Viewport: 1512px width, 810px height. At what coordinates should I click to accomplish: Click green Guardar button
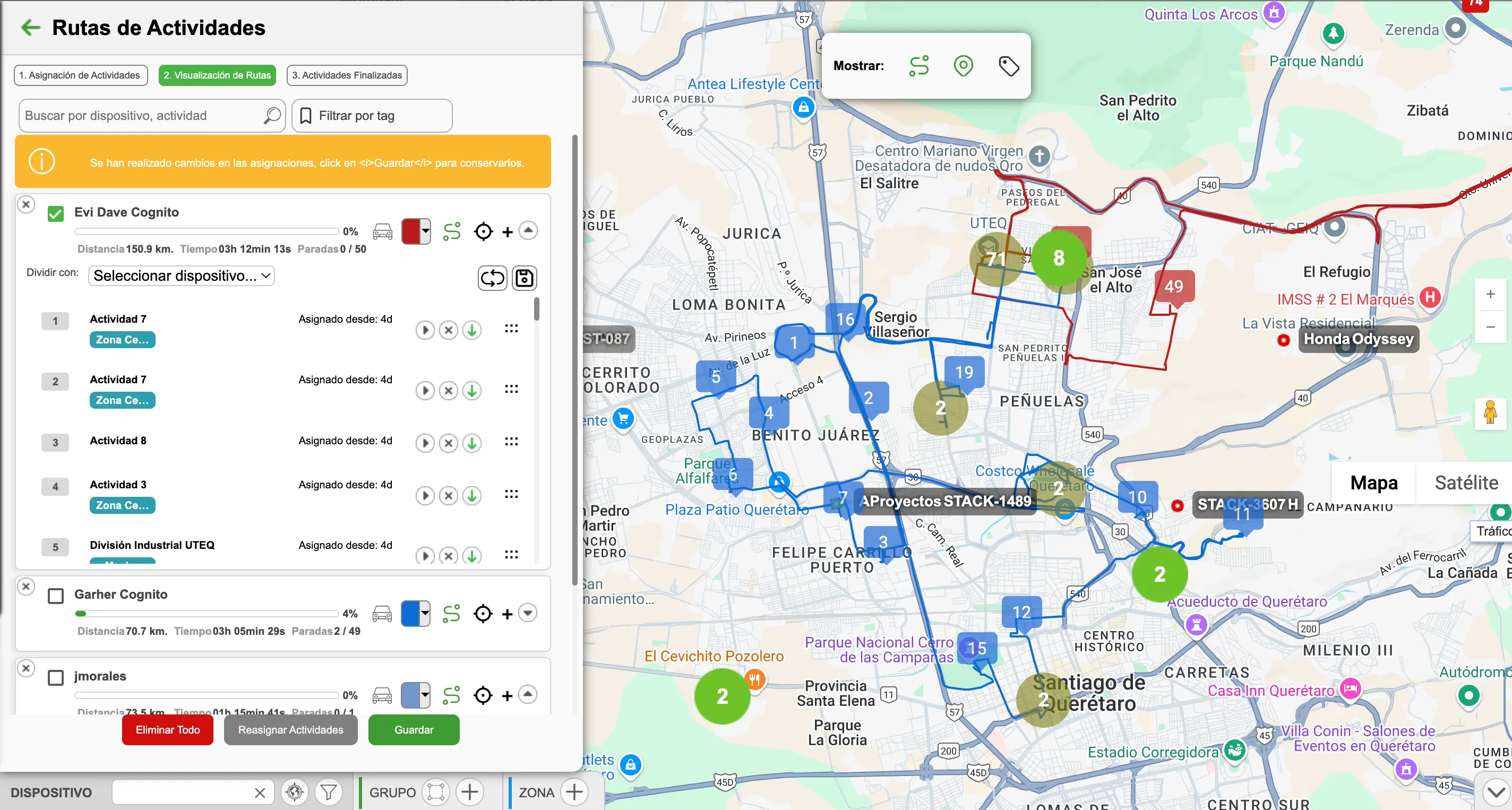point(414,730)
